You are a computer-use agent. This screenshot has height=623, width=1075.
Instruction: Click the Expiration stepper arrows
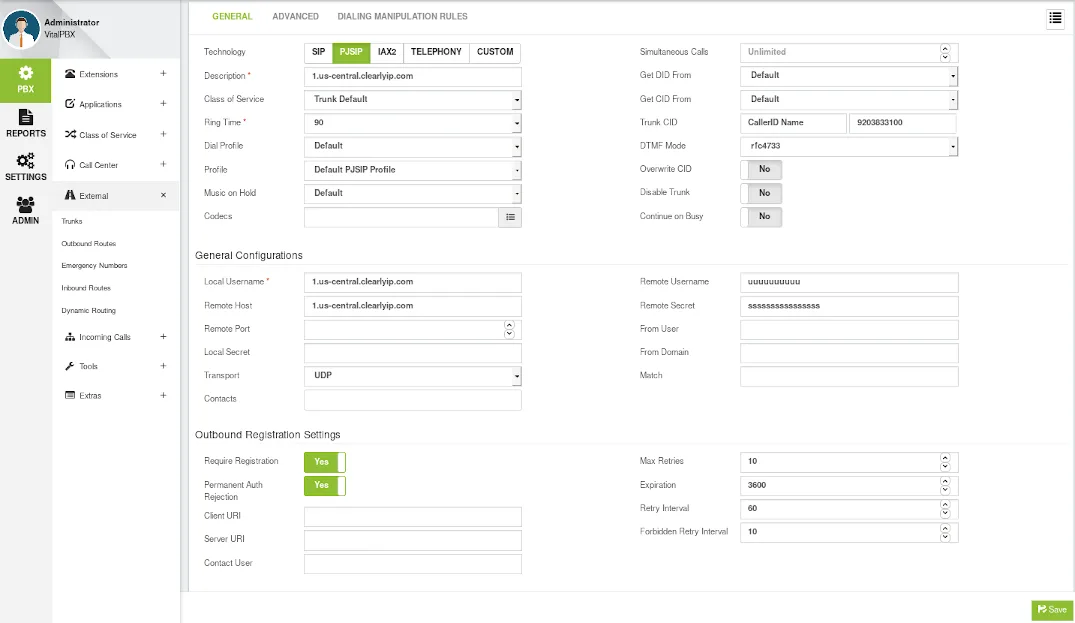(x=945, y=485)
